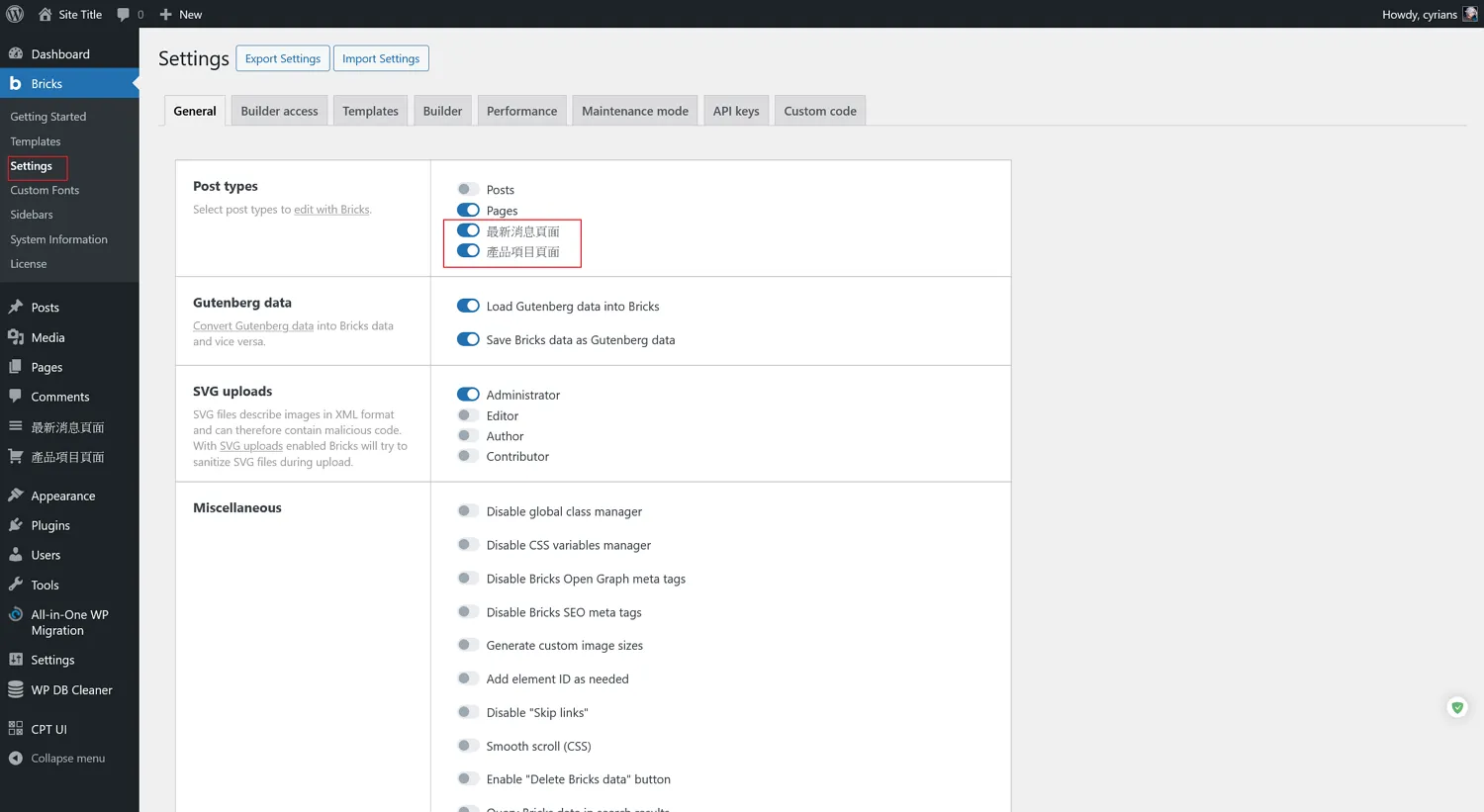Enable SVG uploads for Editor role
The image size is (1484, 812).
pyautogui.click(x=468, y=415)
